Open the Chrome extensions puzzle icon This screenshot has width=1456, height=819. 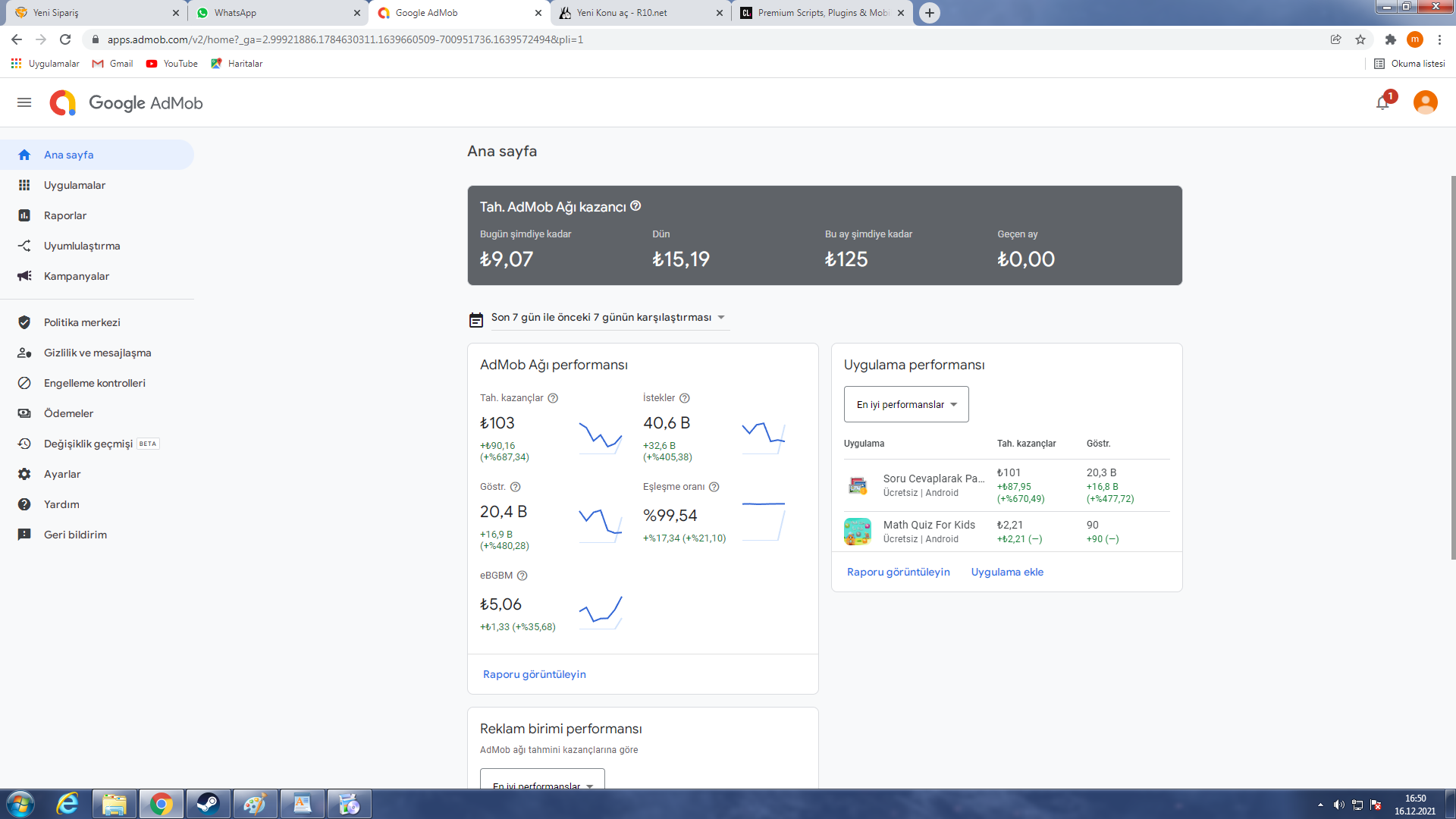1390,39
